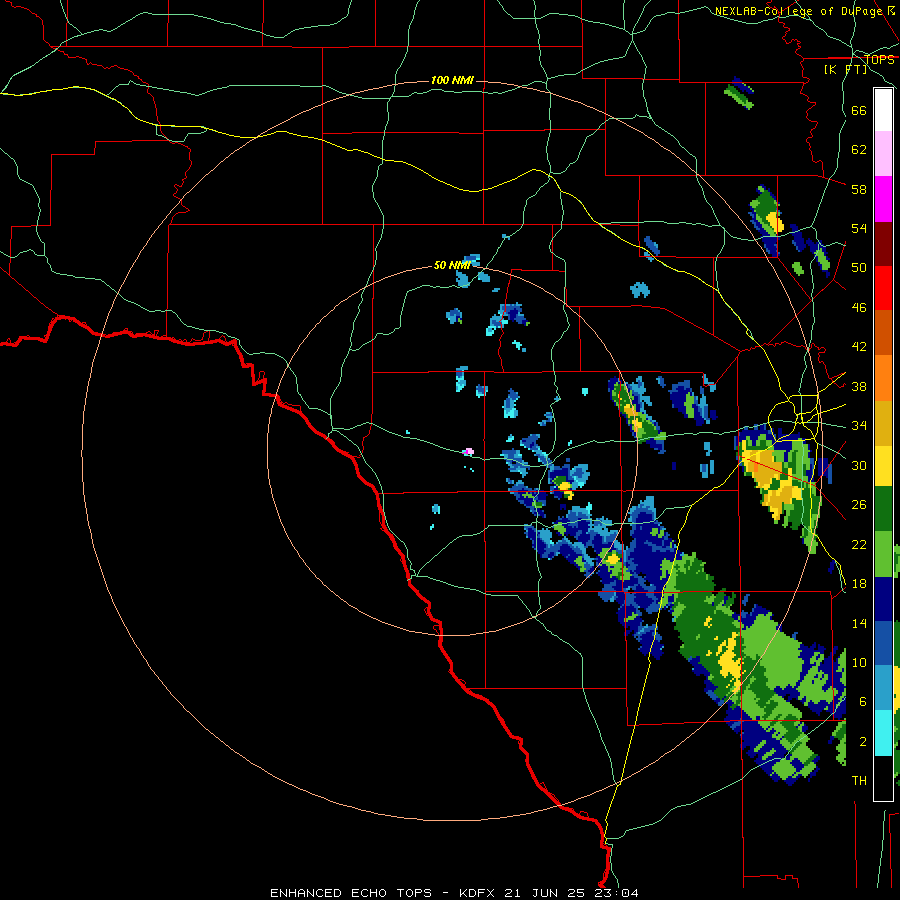Click the "42" legend value
This screenshot has width=900, height=900.
(x=859, y=346)
